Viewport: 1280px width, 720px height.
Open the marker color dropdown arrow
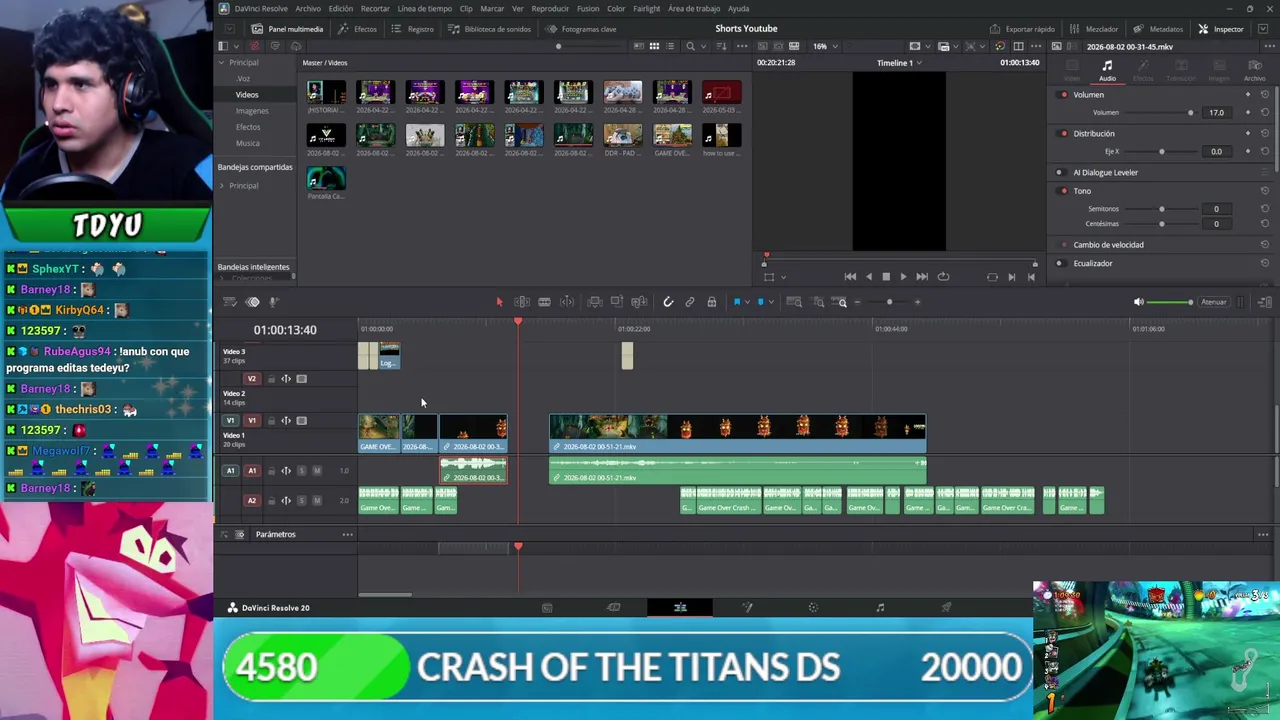(x=770, y=302)
